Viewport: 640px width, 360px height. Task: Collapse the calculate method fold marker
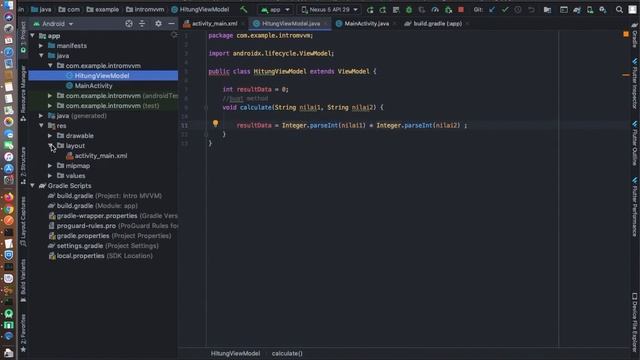coord(206,108)
